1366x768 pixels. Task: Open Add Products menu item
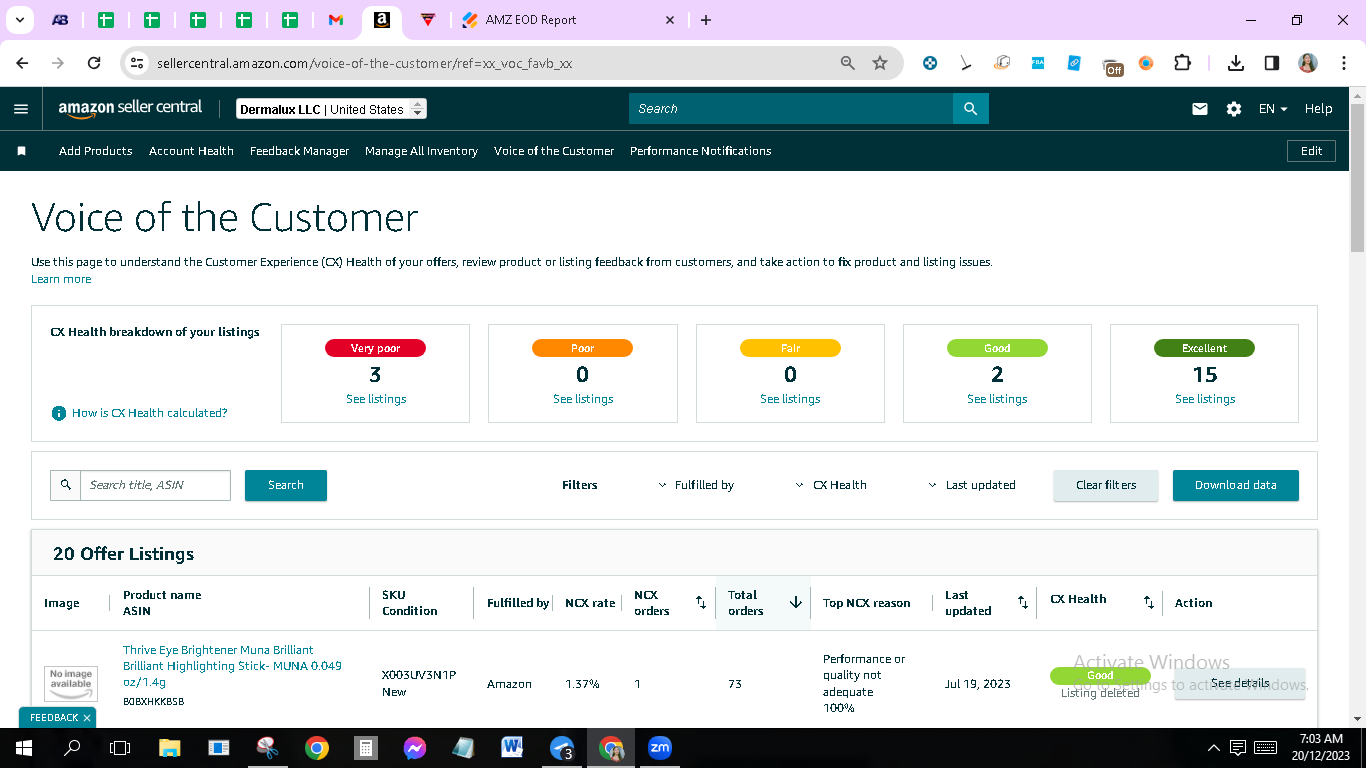[96, 151]
